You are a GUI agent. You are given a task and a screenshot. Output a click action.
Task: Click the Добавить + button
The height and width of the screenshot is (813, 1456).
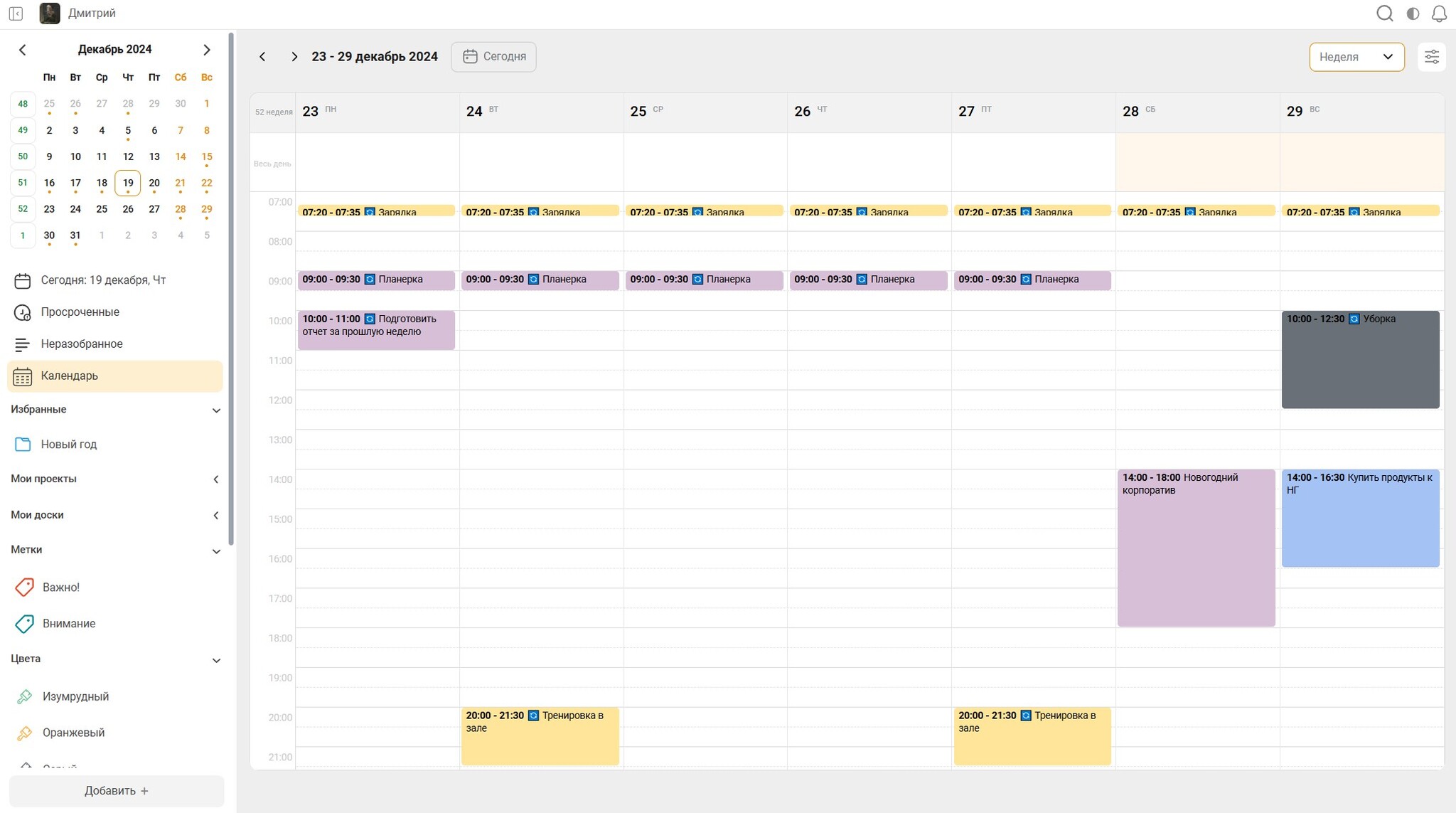pyautogui.click(x=117, y=791)
